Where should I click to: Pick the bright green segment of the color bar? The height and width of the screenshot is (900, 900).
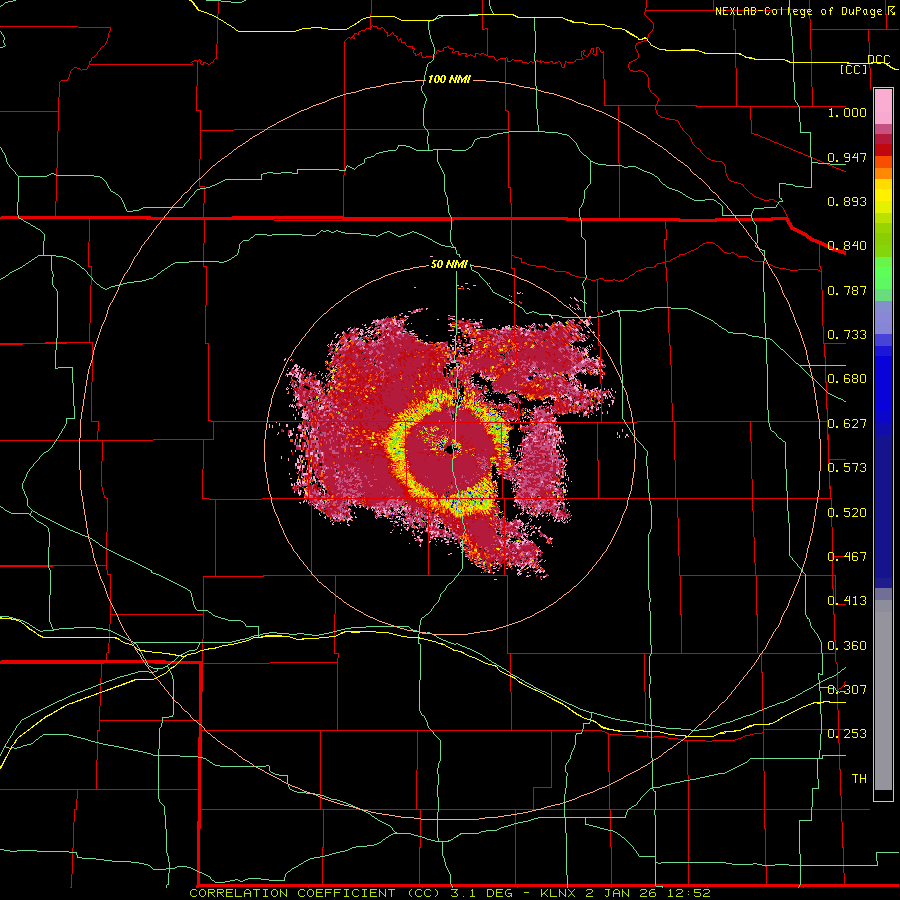(x=883, y=273)
